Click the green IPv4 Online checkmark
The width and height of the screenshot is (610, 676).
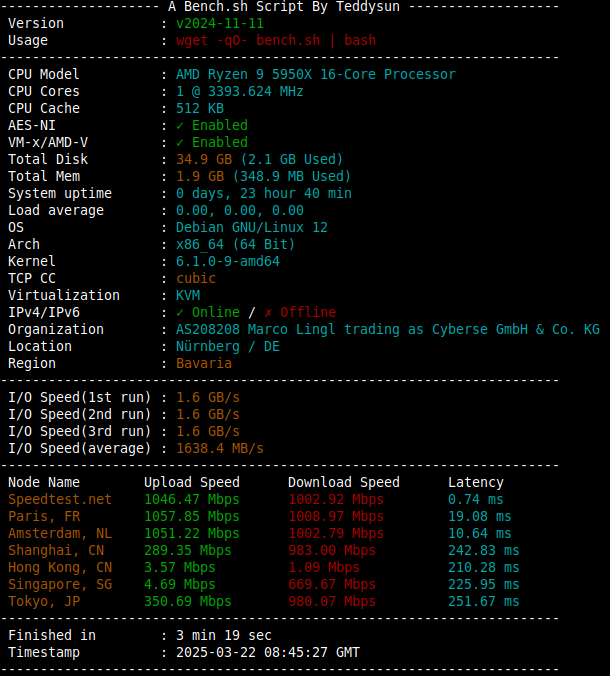pos(180,313)
